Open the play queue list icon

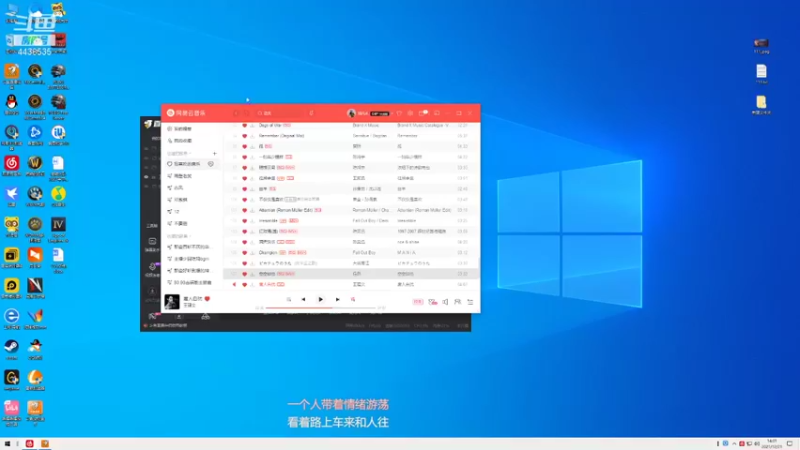[x=470, y=302]
